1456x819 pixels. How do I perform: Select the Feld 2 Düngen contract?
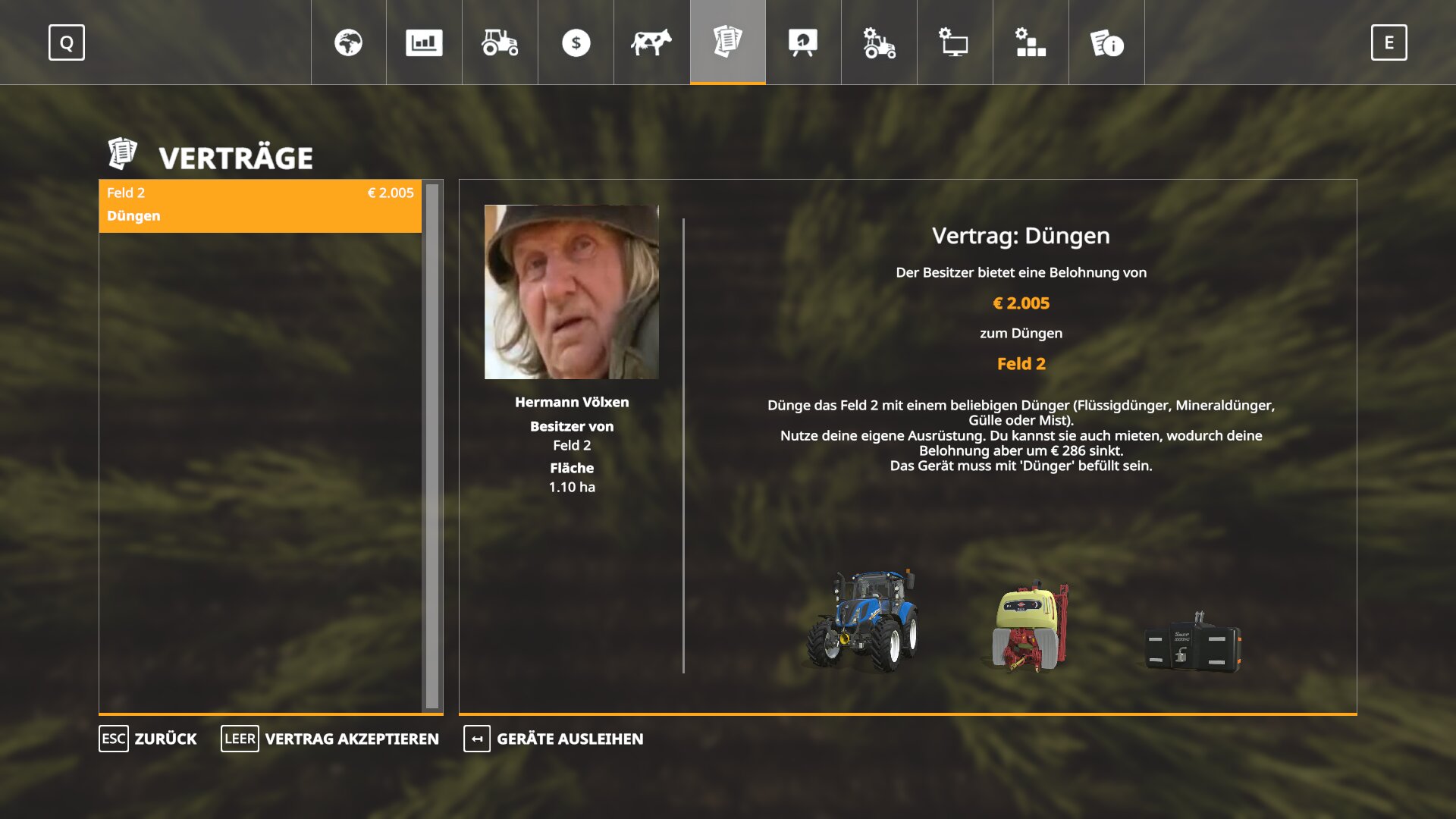[260, 205]
